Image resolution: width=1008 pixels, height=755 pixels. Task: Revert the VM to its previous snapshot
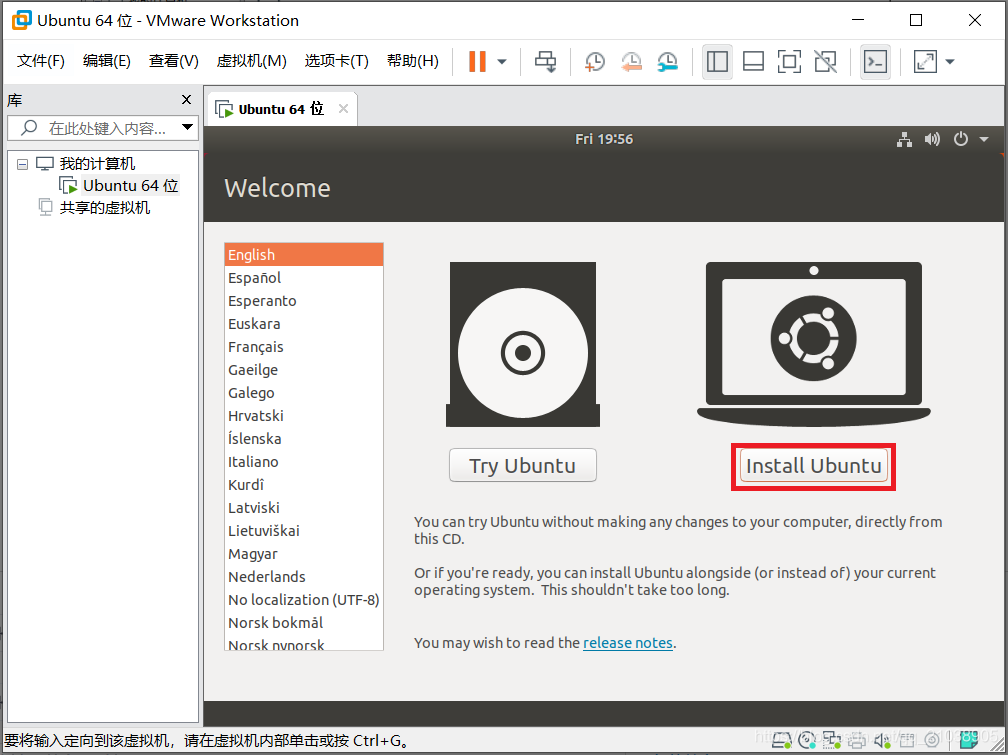pos(631,62)
